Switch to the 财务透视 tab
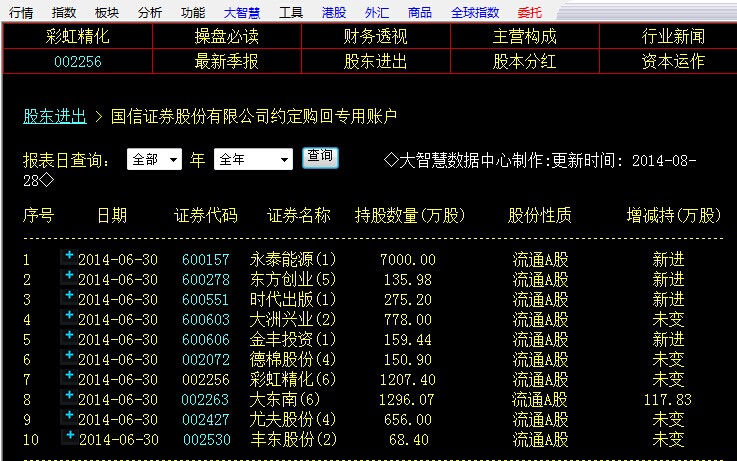The image size is (737, 461). [376, 36]
